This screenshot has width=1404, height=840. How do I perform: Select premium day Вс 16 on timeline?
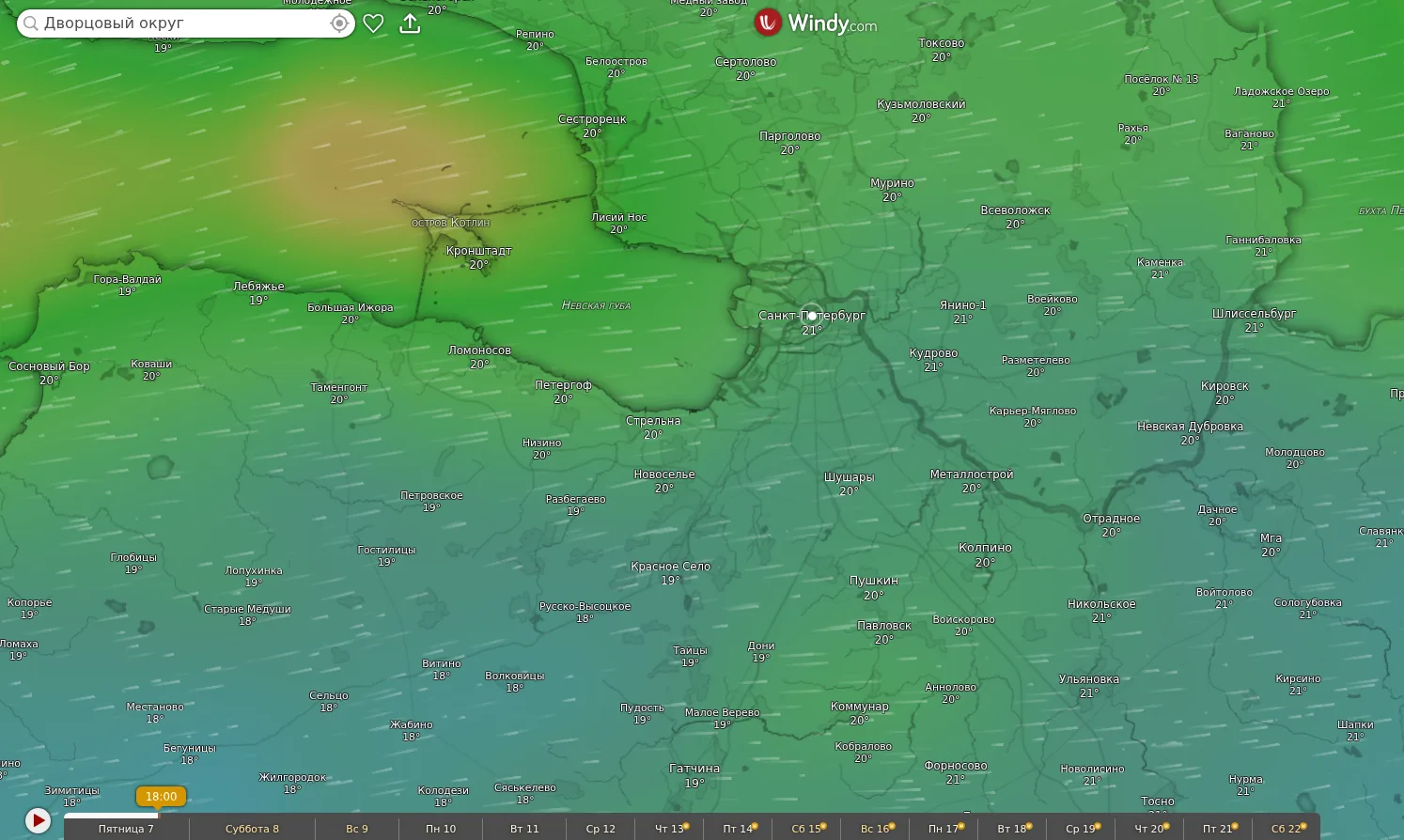[875, 829]
